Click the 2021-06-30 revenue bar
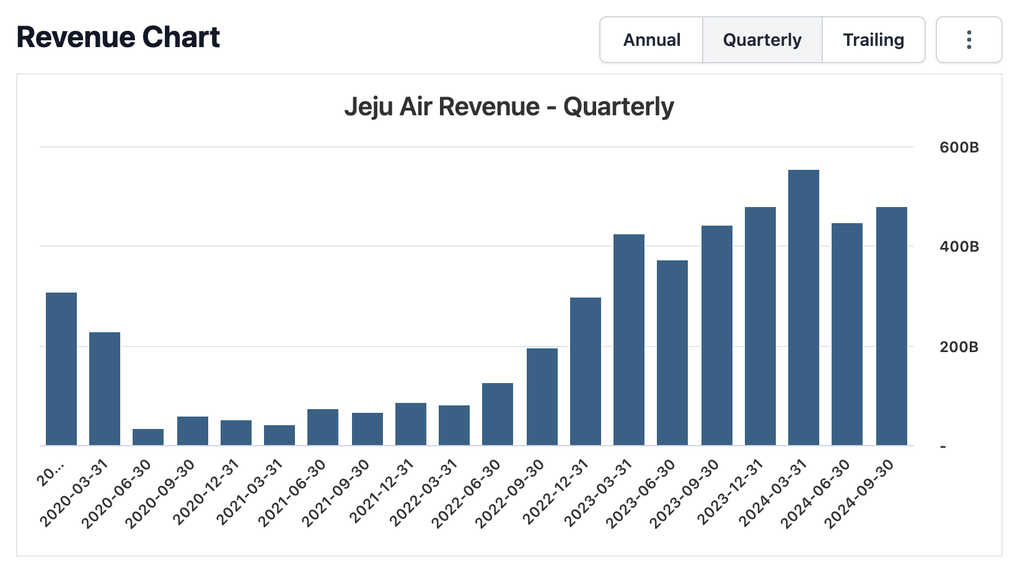The height and width of the screenshot is (574, 1020). (x=323, y=428)
